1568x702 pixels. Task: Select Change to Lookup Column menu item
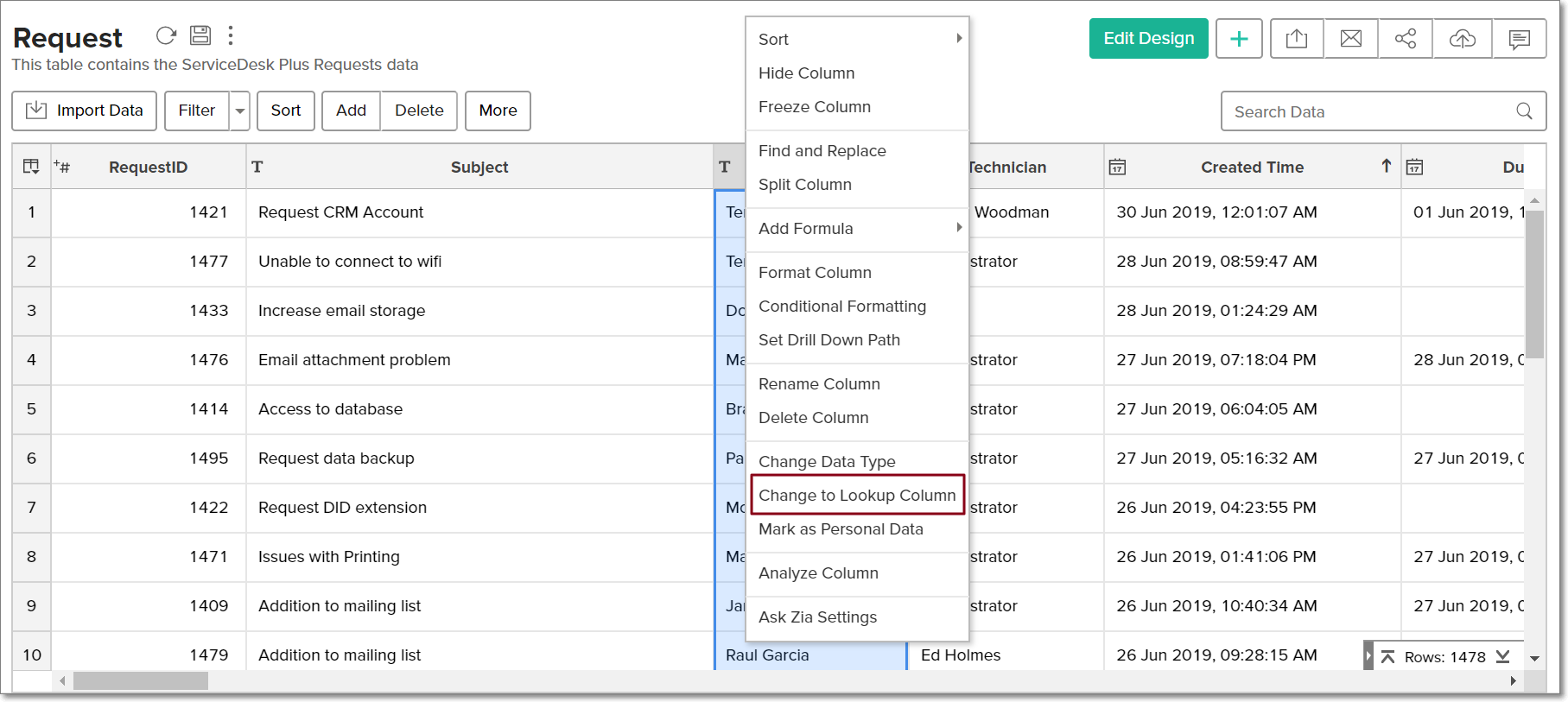tap(857, 495)
